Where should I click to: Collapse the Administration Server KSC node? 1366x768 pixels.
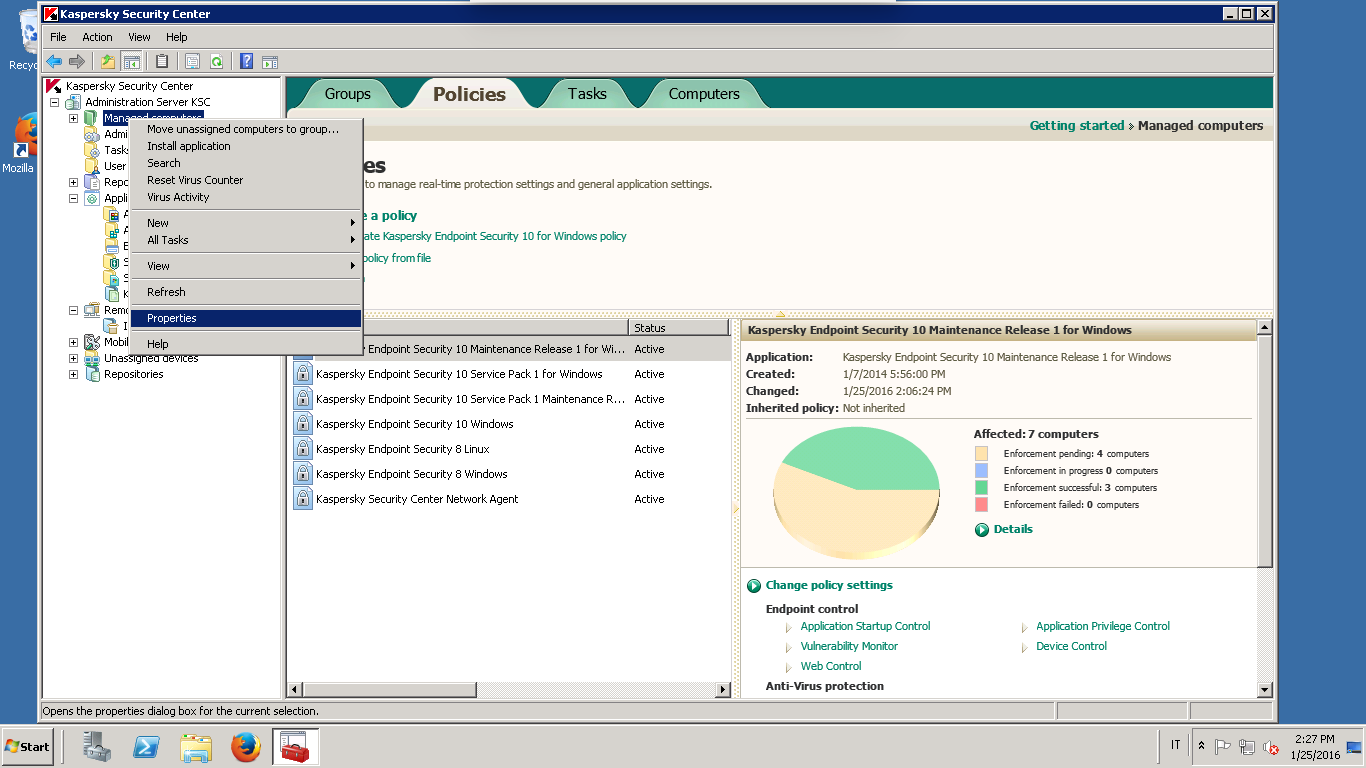tap(54, 102)
